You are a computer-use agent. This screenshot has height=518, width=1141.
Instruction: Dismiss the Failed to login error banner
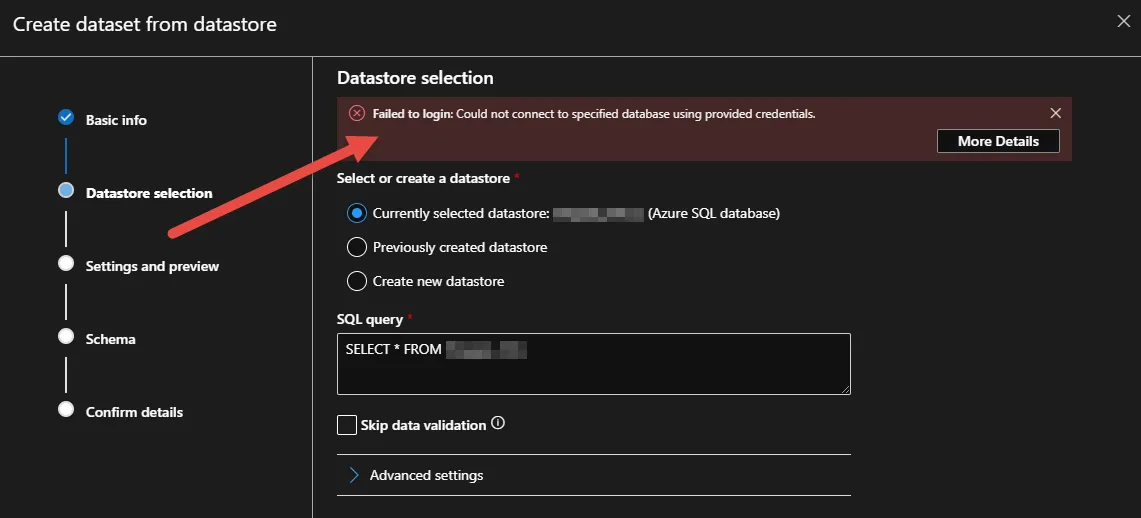coord(1055,113)
